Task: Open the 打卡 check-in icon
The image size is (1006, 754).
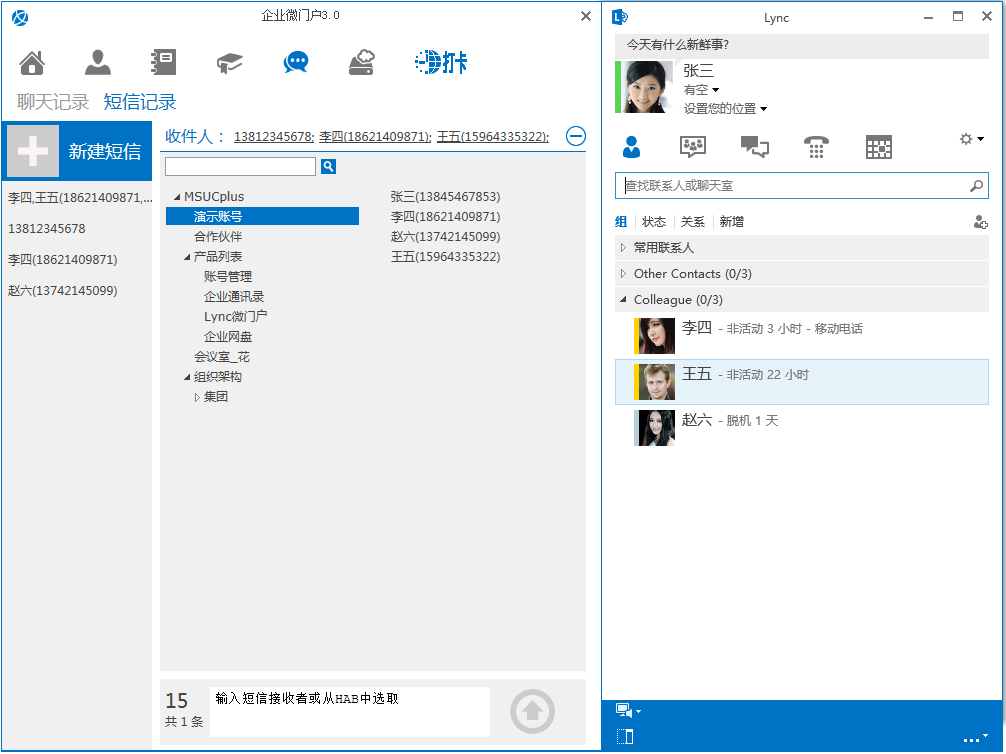Action: 441,62
